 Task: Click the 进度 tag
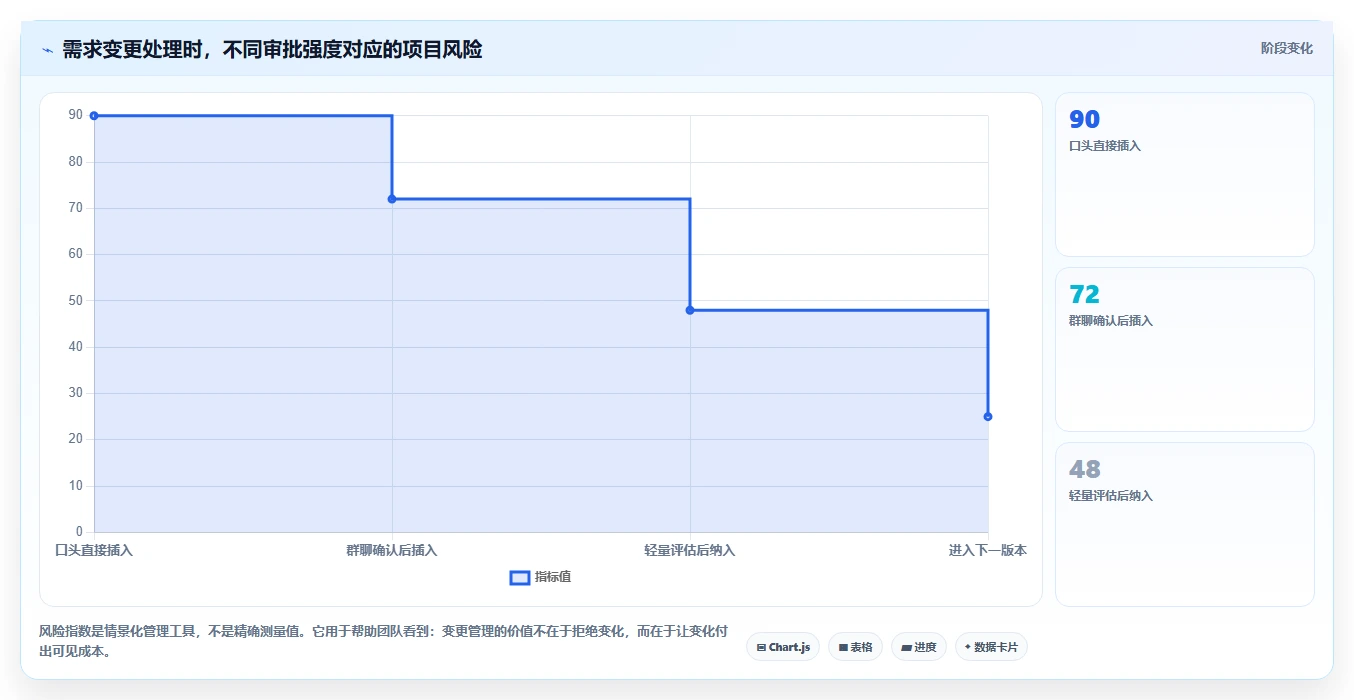click(919, 647)
